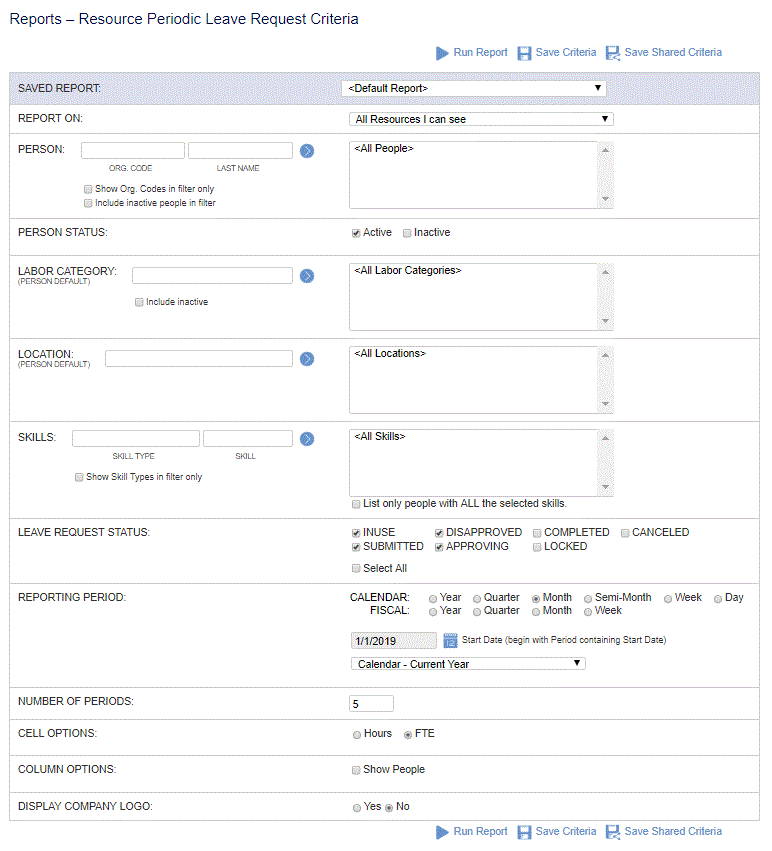Check List only people with ALL selected skills

pyautogui.click(x=356, y=504)
